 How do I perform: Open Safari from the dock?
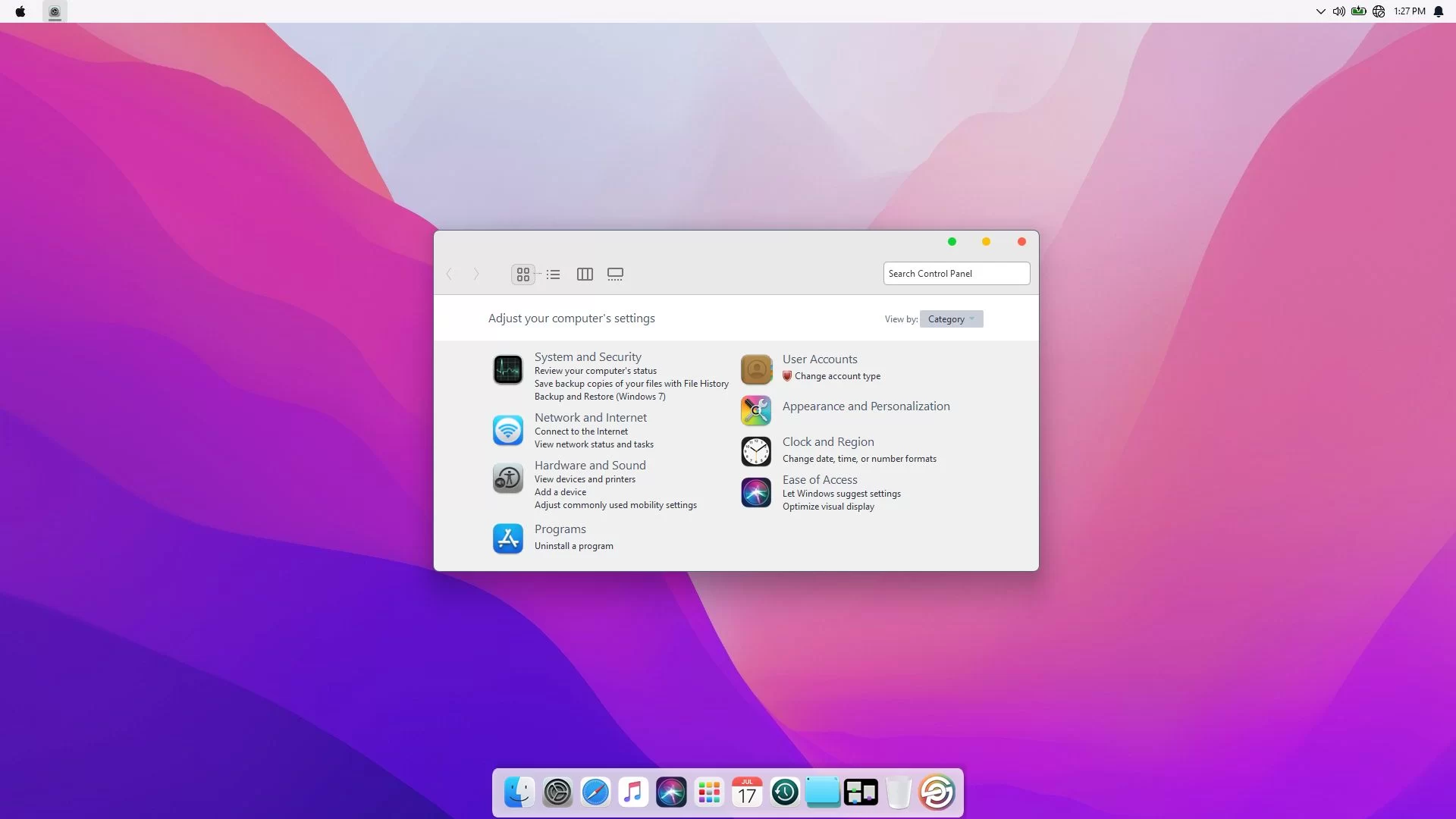click(x=595, y=792)
